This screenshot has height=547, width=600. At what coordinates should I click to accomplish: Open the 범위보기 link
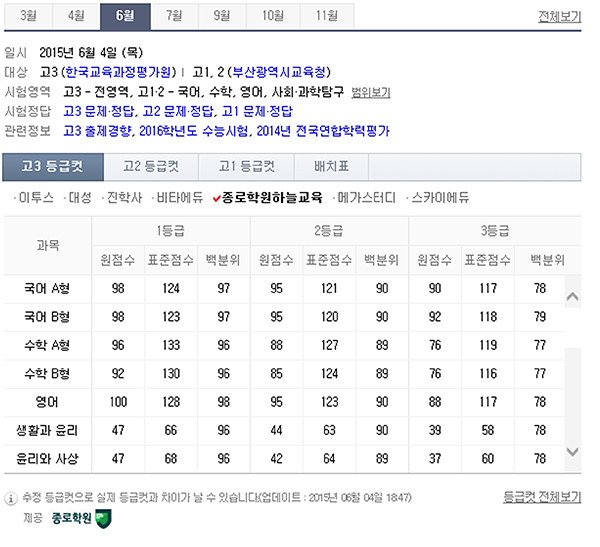(368, 92)
